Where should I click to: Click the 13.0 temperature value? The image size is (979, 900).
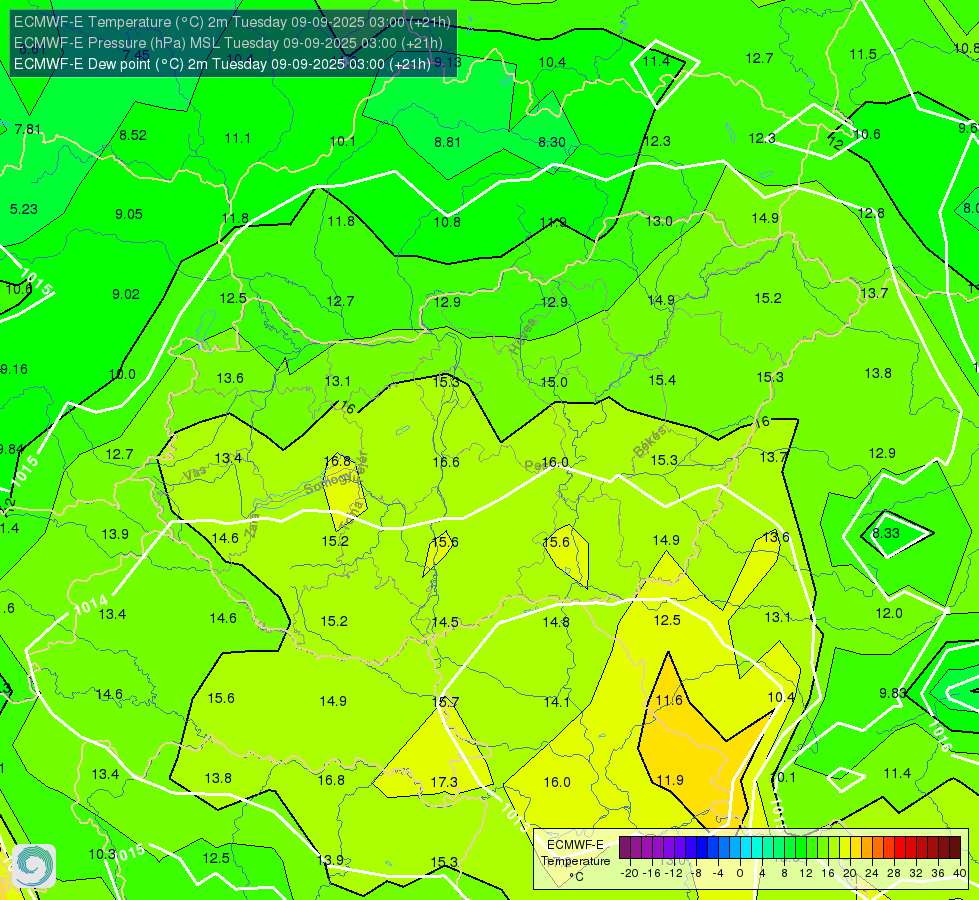pyautogui.click(x=659, y=221)
